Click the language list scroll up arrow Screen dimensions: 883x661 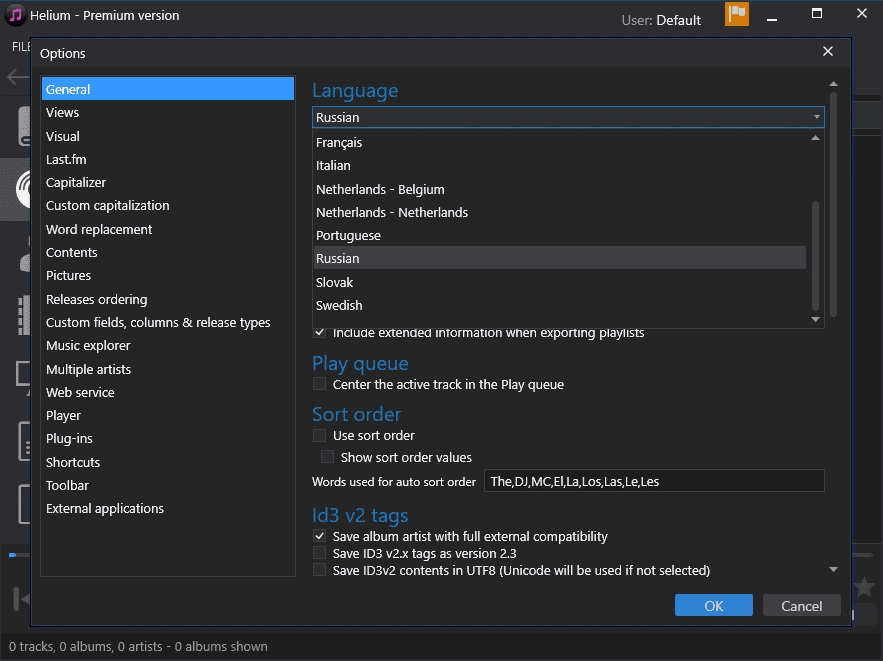click(x=815, y=138)
